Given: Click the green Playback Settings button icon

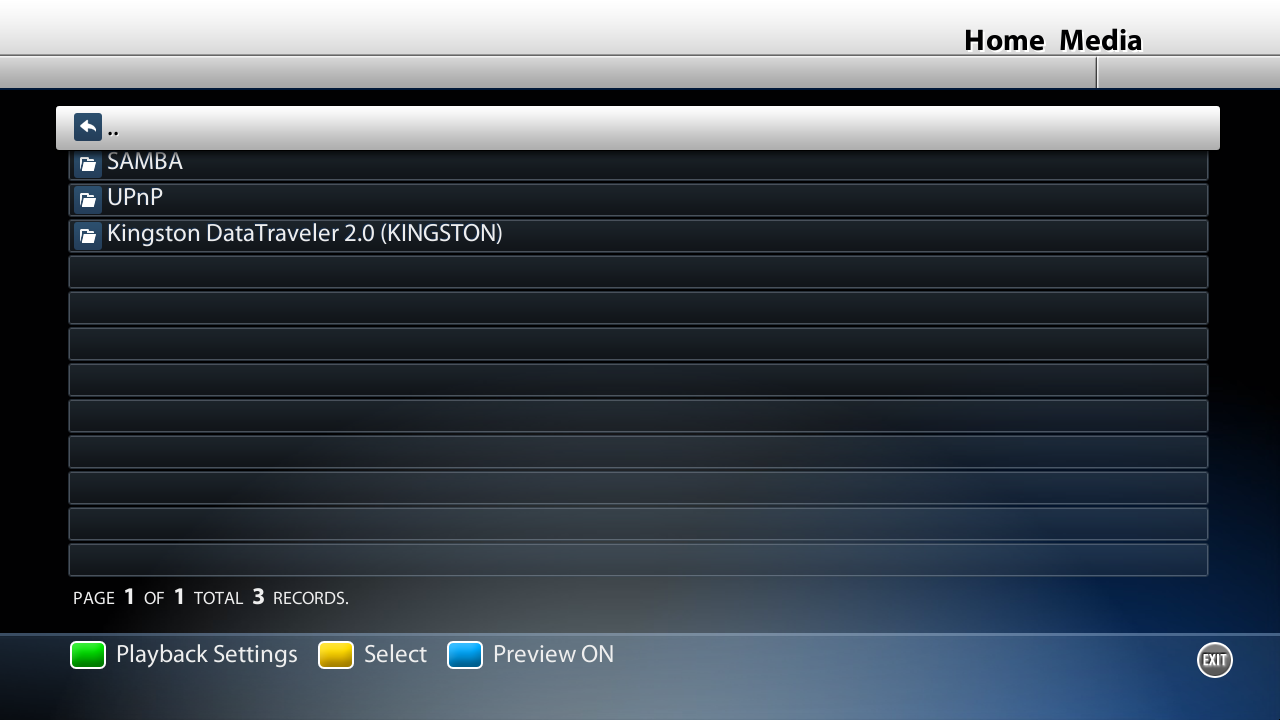Looking at the screenshot, I should (88, 655).
